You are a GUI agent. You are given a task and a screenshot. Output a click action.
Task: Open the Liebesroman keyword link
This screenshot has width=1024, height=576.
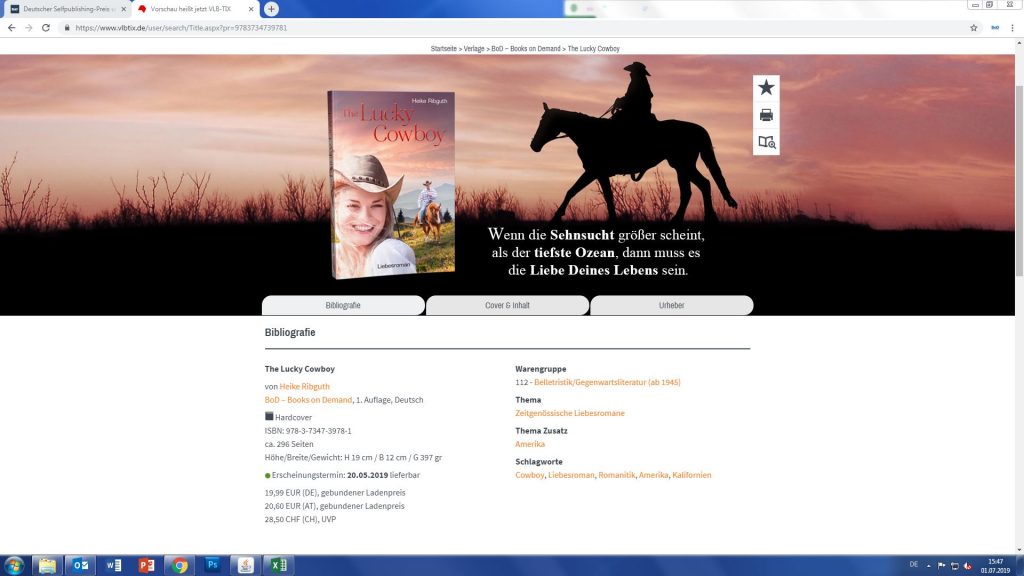571,475
